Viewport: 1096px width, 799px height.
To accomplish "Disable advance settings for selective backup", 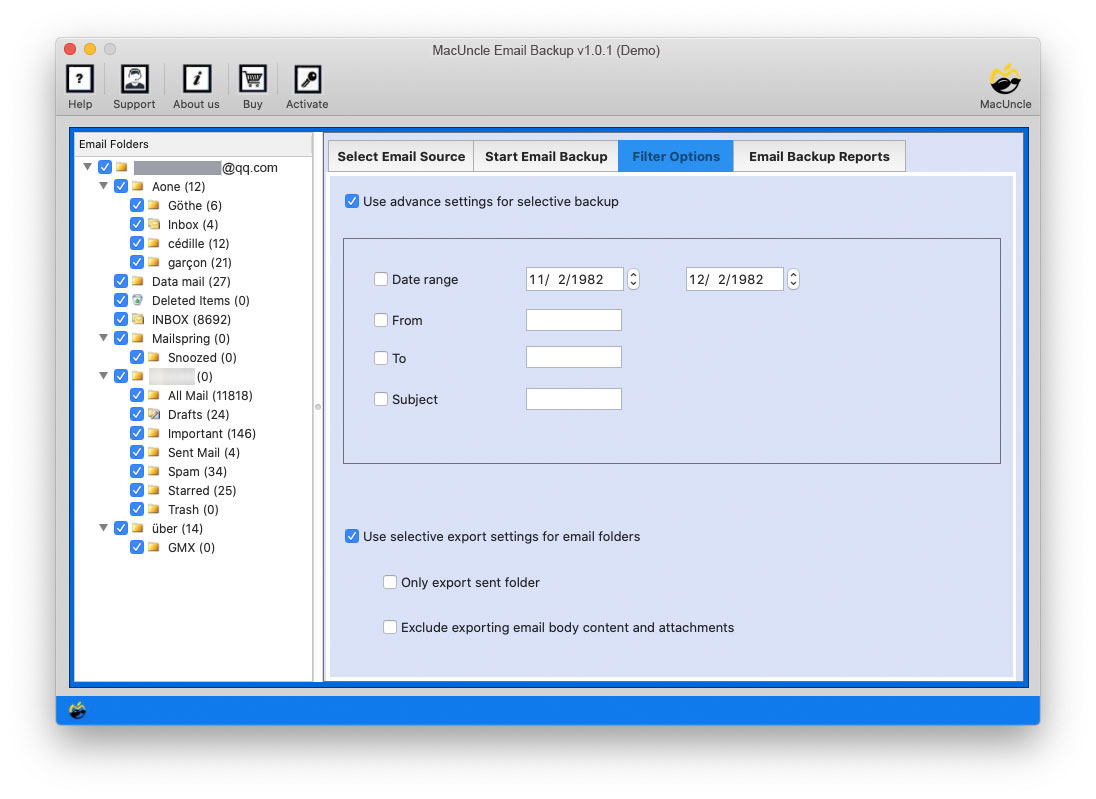I will tap(352, 201).
